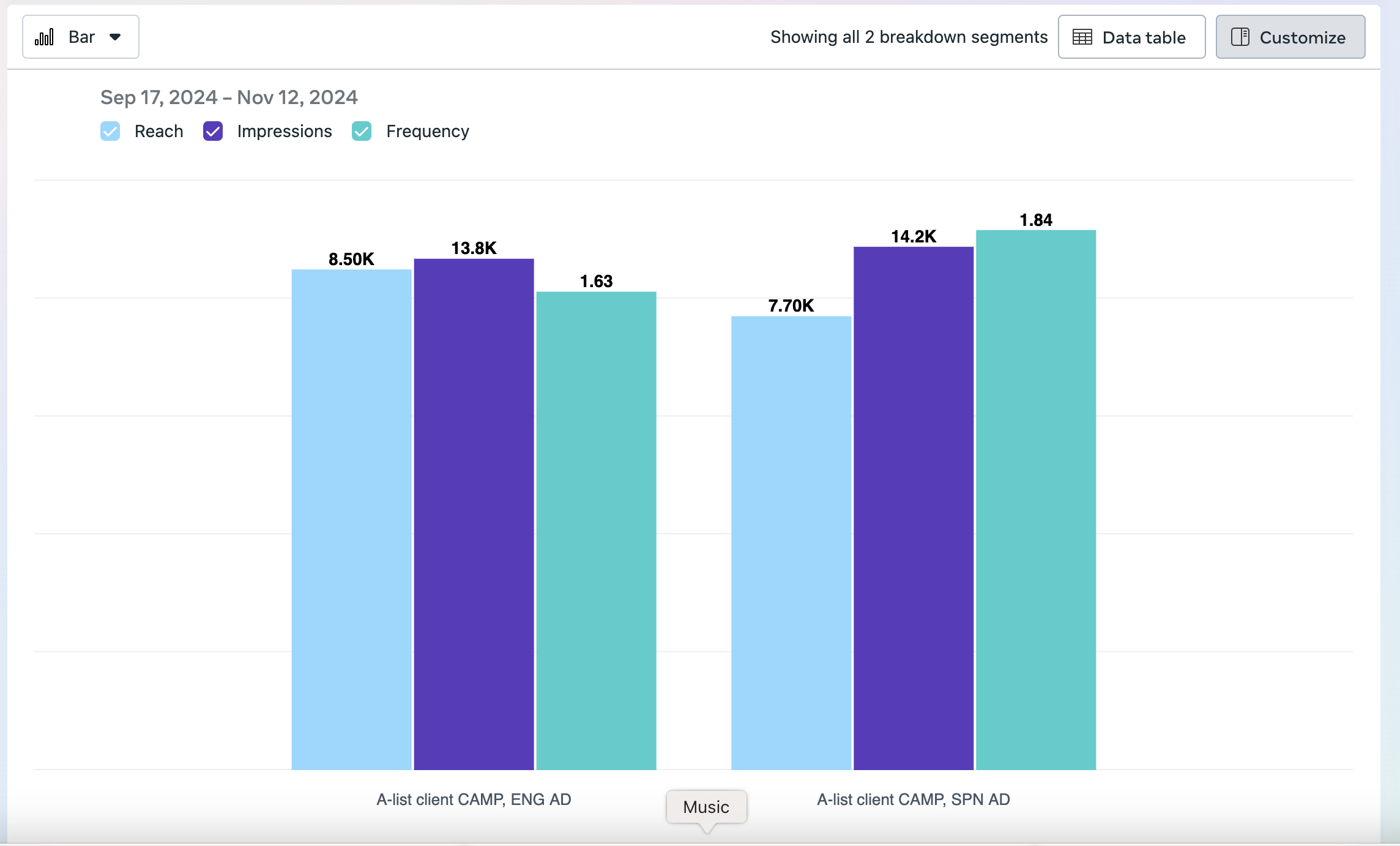
Task: Select the A-list client CAMP, ENG AD label
Action: click(474, 799)
